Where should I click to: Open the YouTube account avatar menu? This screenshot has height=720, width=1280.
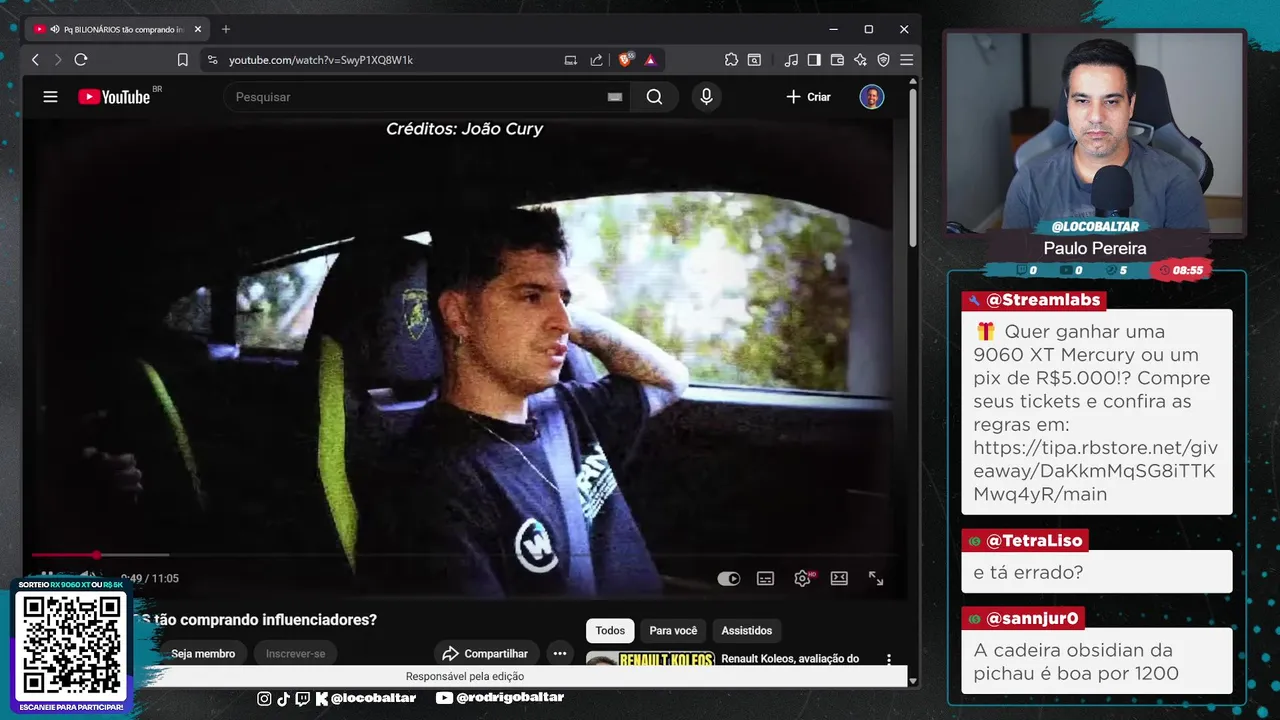tap(872, 97)
